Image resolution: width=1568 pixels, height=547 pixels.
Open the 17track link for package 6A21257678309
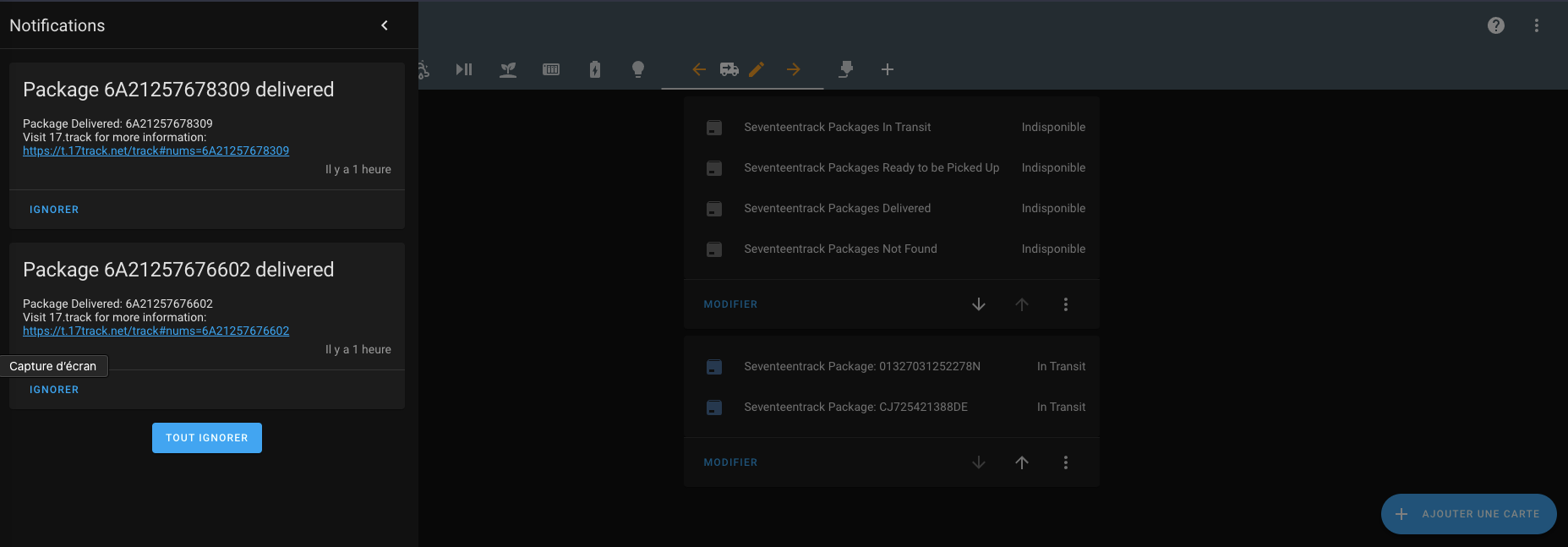tap(156, 150)
